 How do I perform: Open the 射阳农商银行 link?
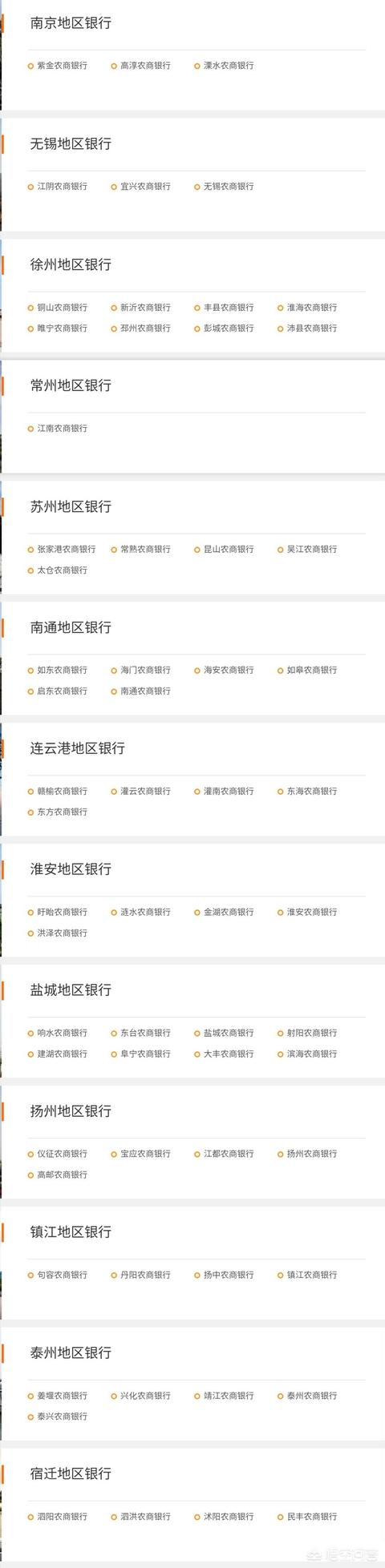coord(312,1034)
